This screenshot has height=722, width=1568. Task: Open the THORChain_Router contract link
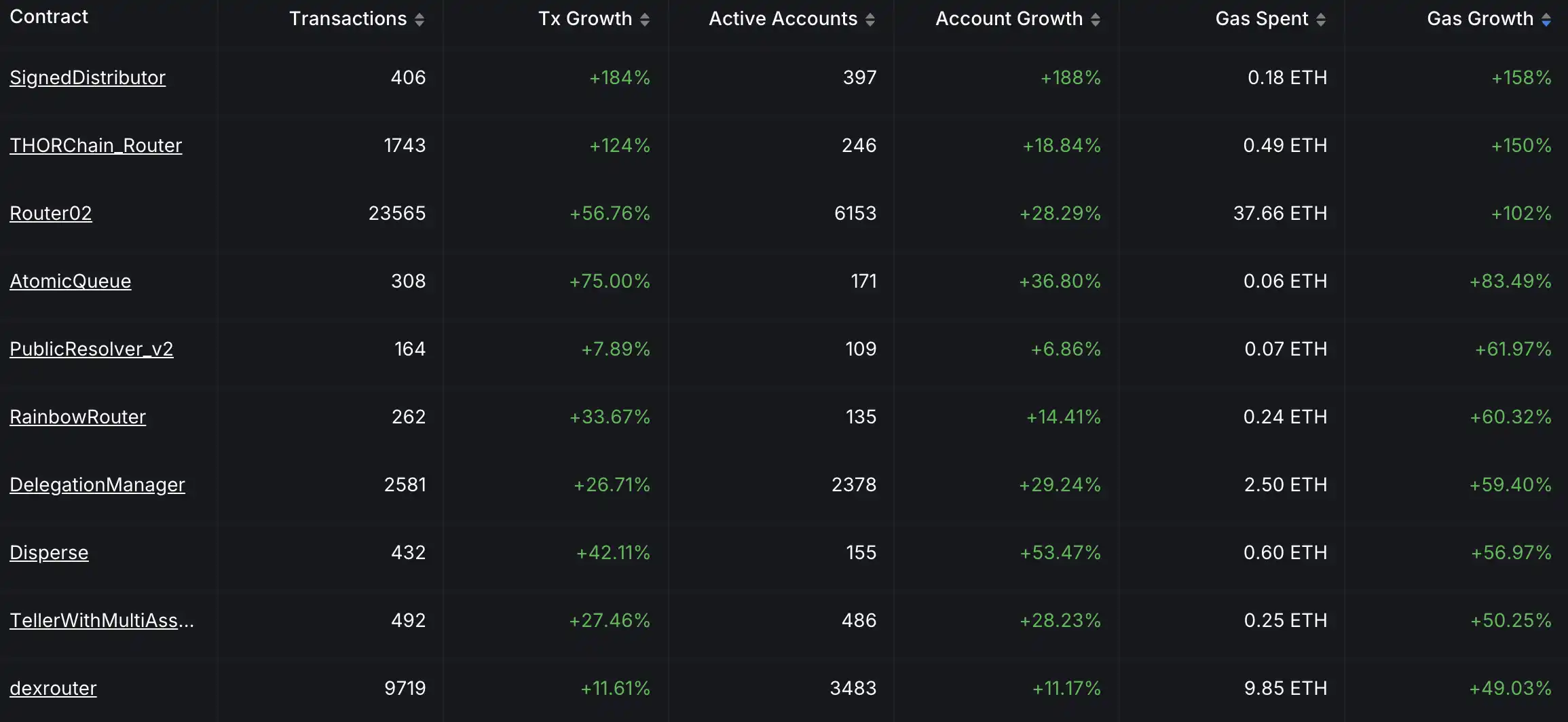point(96,146)
